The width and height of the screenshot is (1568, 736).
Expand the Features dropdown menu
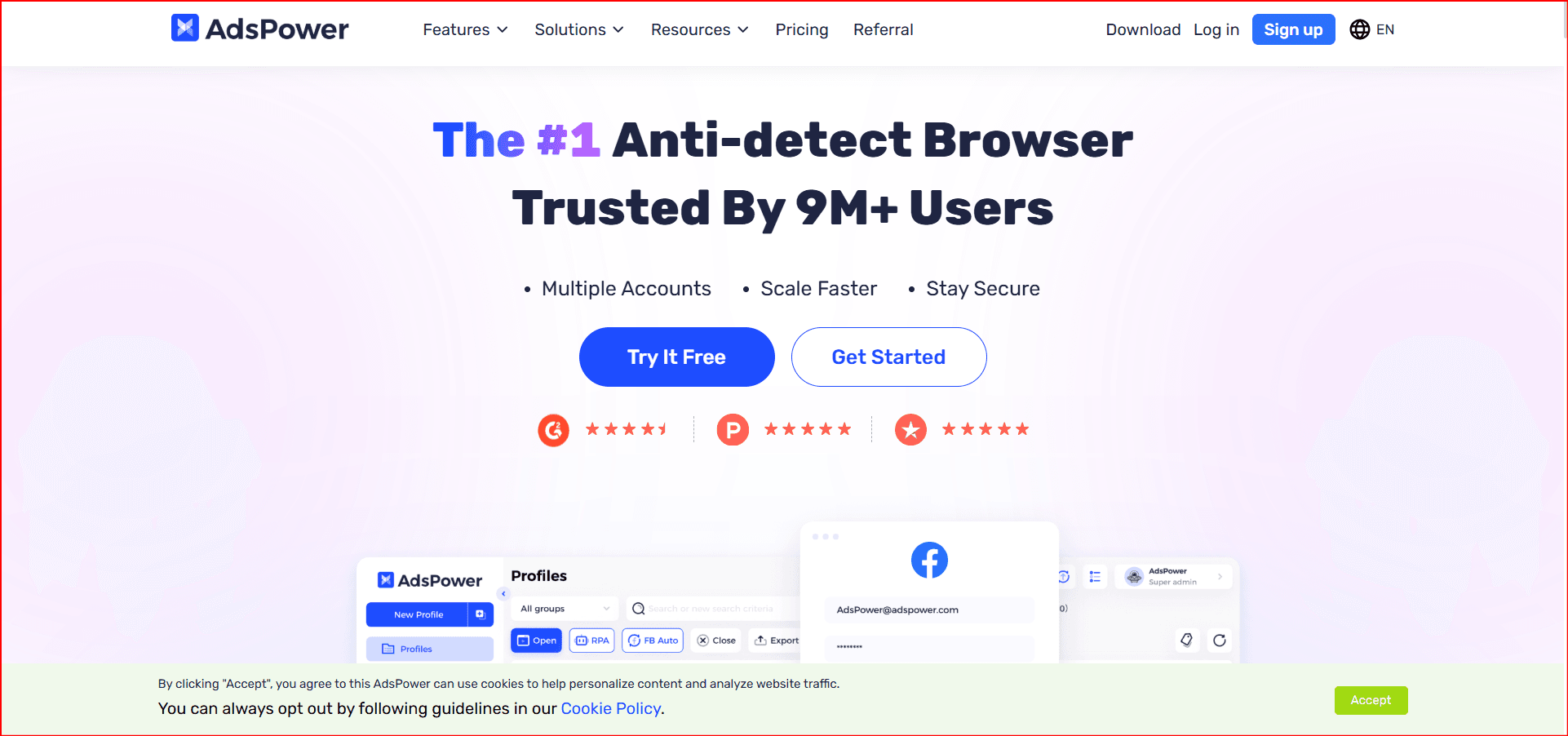[x=465, y=29]
